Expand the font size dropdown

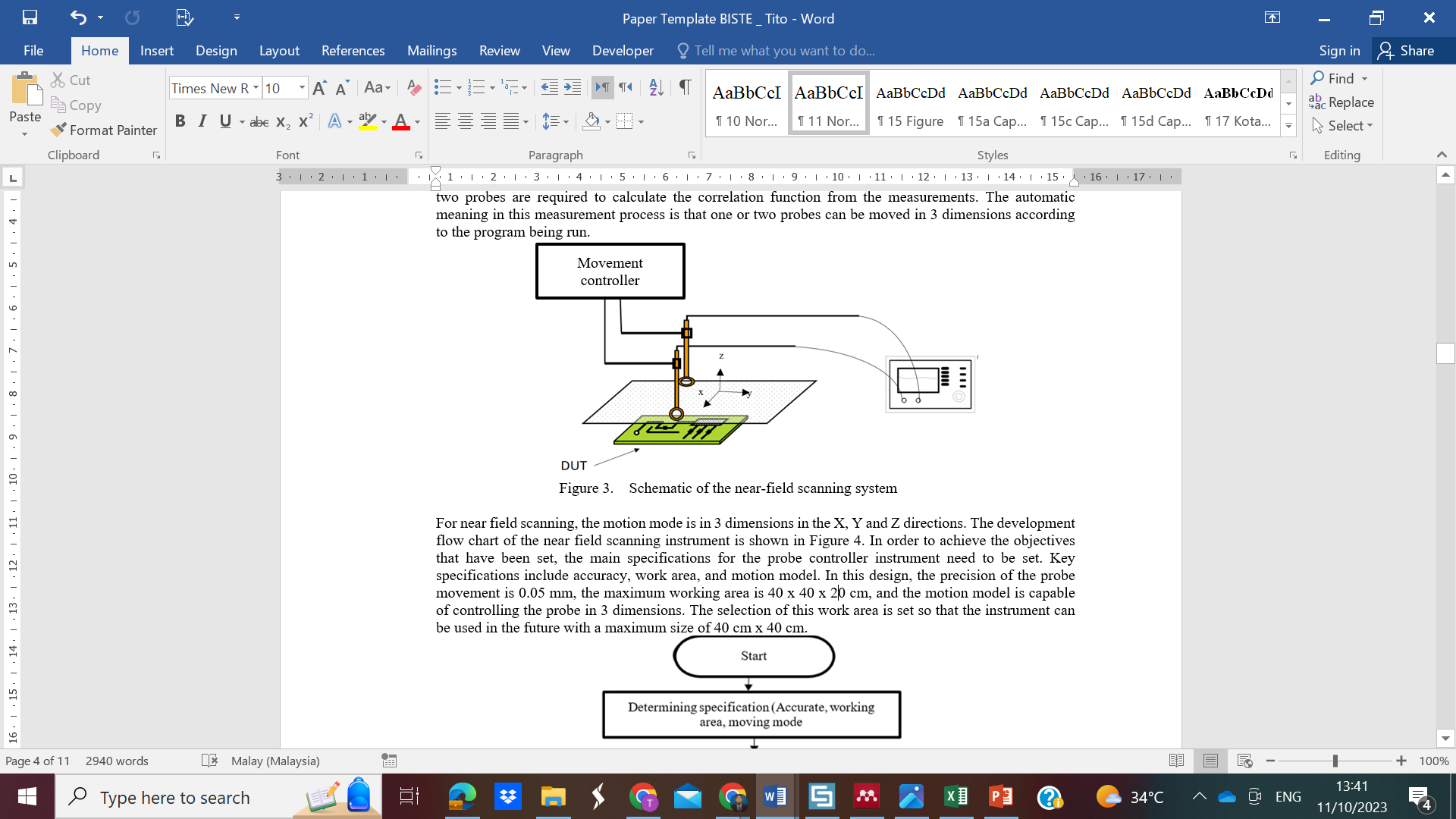coord(302,88)
